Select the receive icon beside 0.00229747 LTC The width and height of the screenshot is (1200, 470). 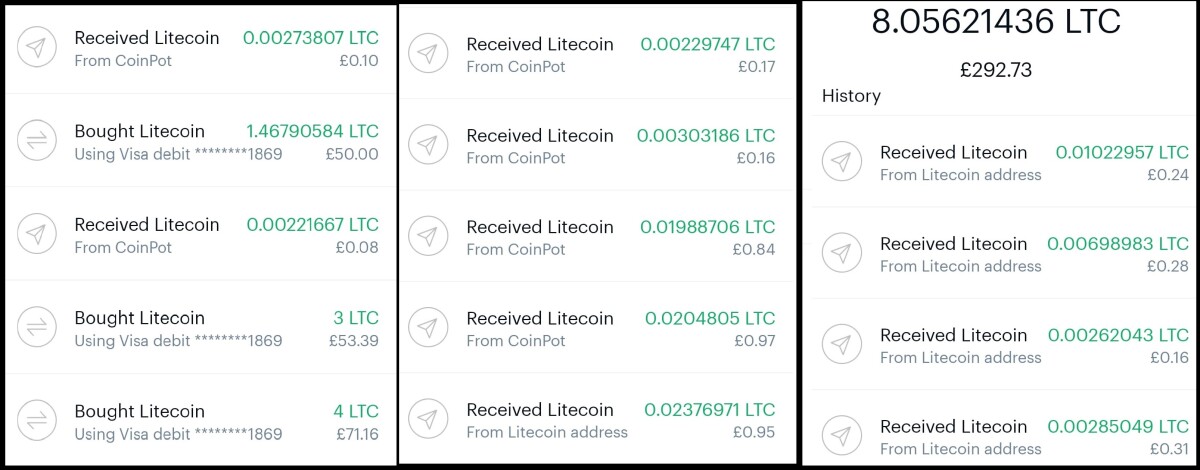pos(428,54)
